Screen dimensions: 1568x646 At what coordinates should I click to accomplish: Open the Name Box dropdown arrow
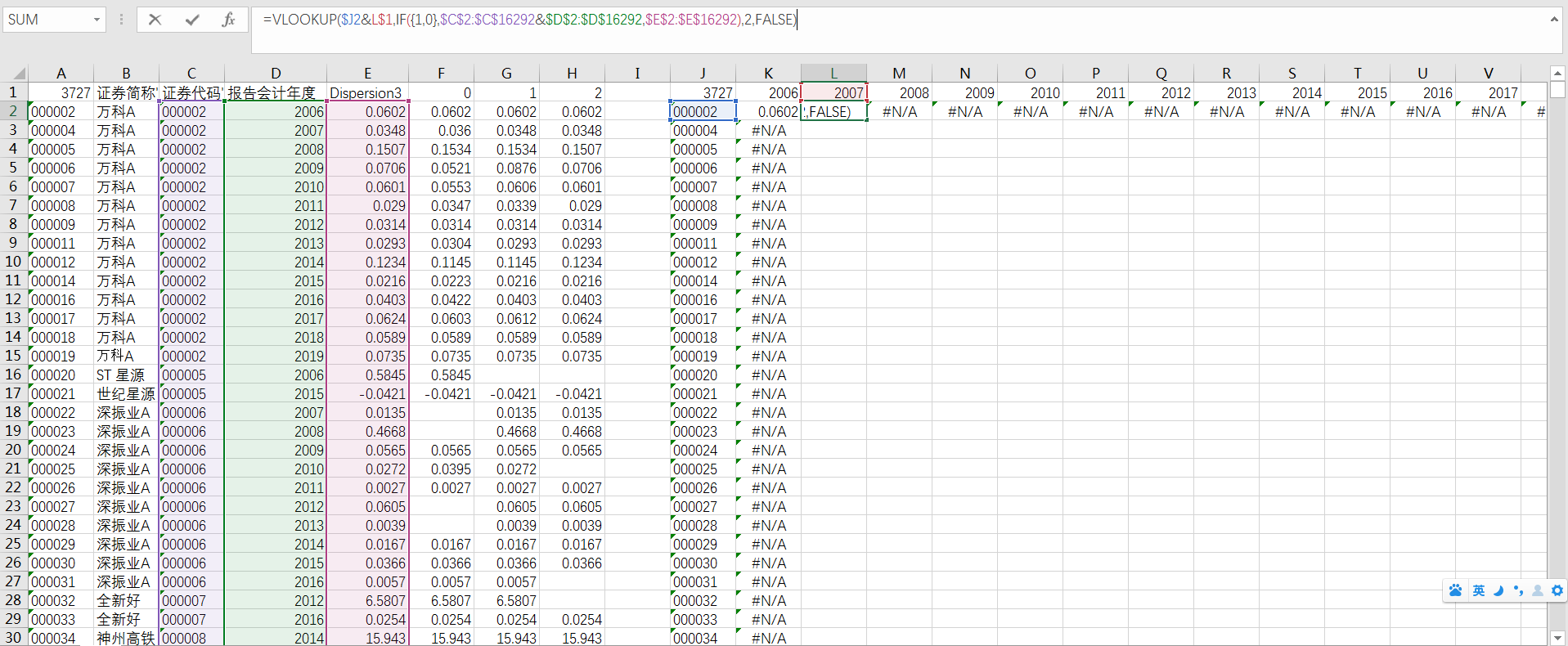97,20
